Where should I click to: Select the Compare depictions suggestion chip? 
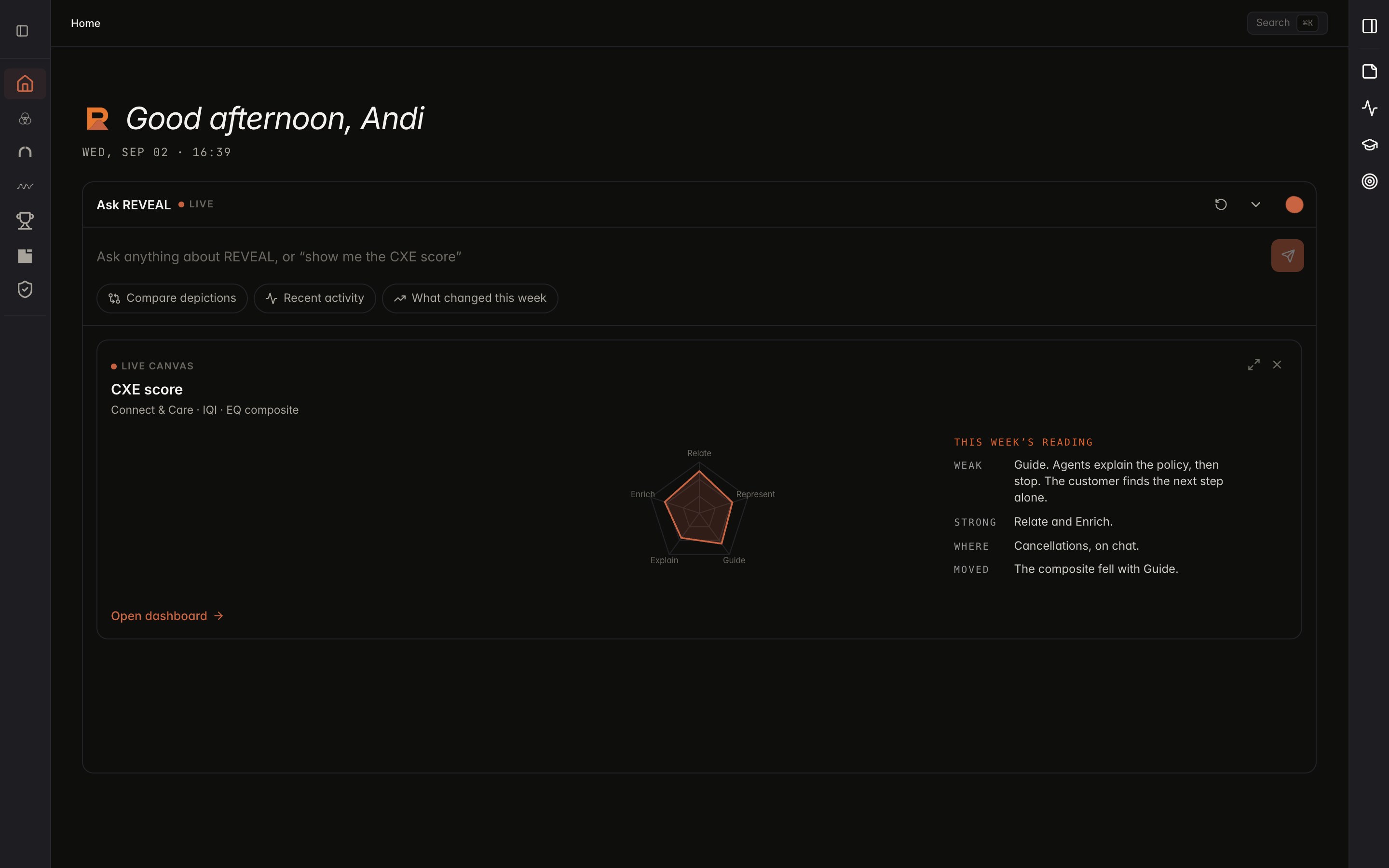coord(172,298)
